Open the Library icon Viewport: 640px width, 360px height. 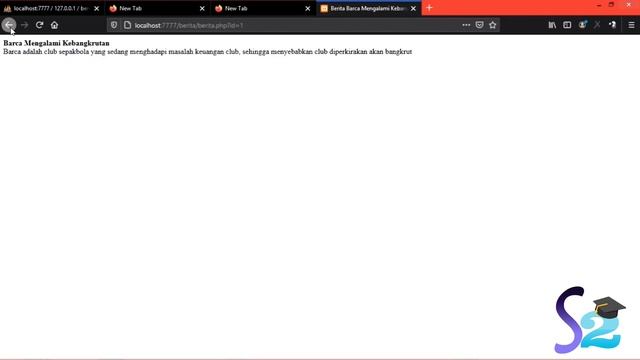pyautogui.click(x=552, y=25)
